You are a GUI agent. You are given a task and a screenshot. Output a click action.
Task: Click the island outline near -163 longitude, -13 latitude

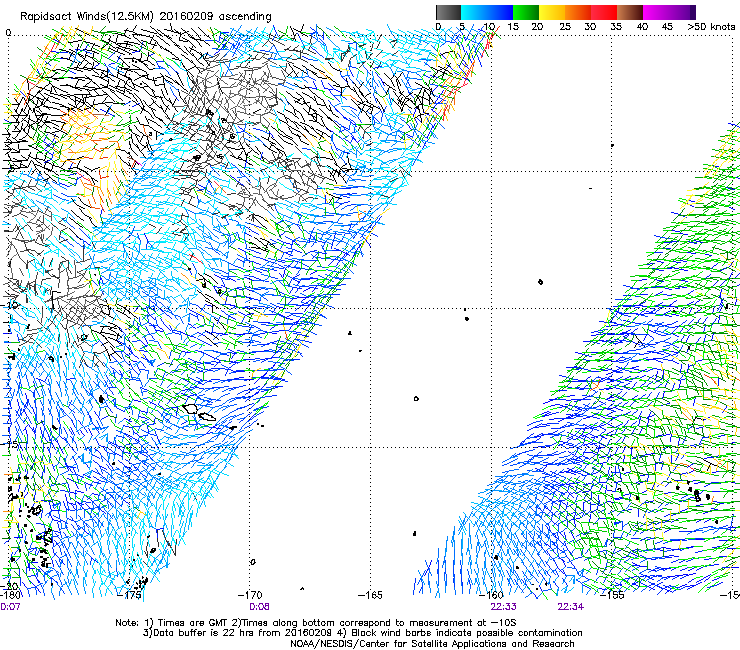(416, 399)
